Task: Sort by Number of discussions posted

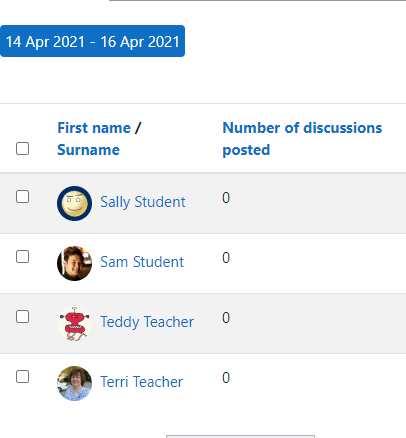Action: pyautogui.click(x=302, y=139)
